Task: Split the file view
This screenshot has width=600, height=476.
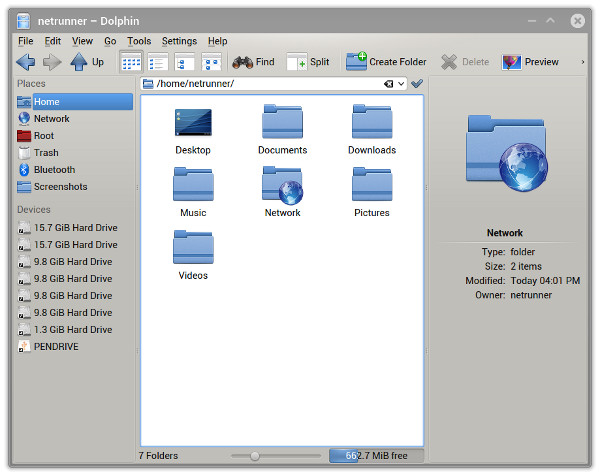Action: (308, 62)
